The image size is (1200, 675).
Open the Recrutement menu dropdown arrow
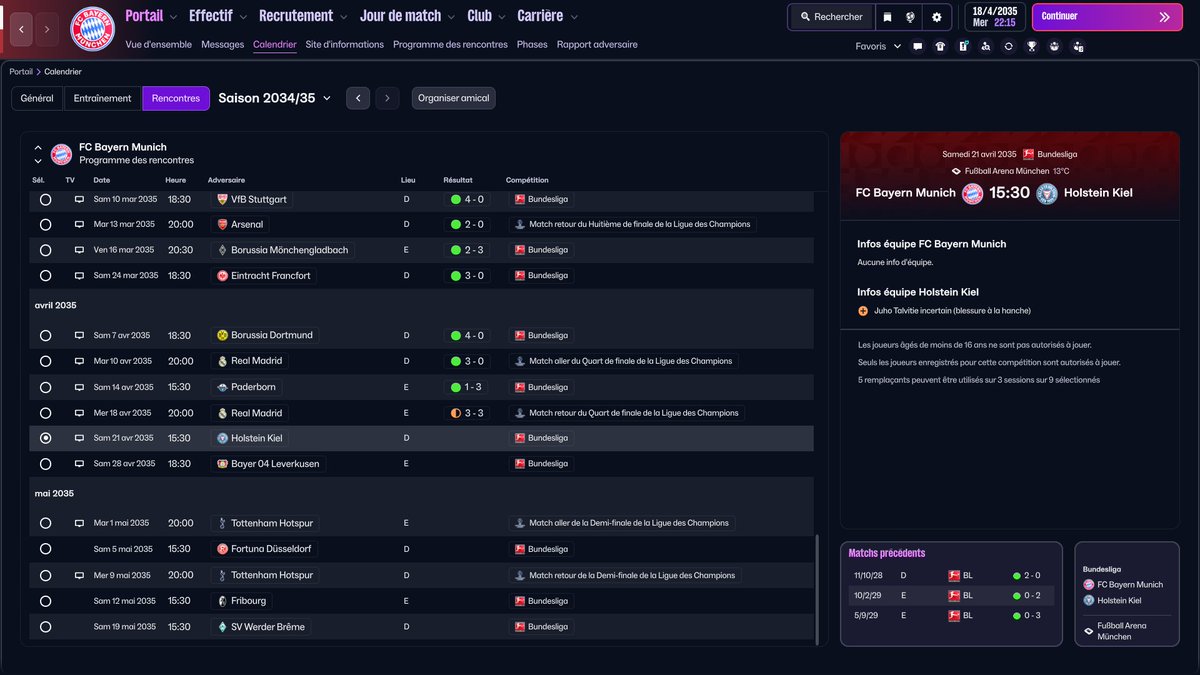point(344,17)
